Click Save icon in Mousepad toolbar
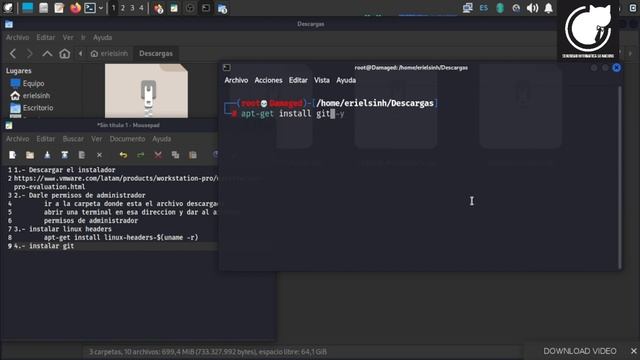Image resolution: width=640 pixels, height=360 pixels. pos(47,155)
